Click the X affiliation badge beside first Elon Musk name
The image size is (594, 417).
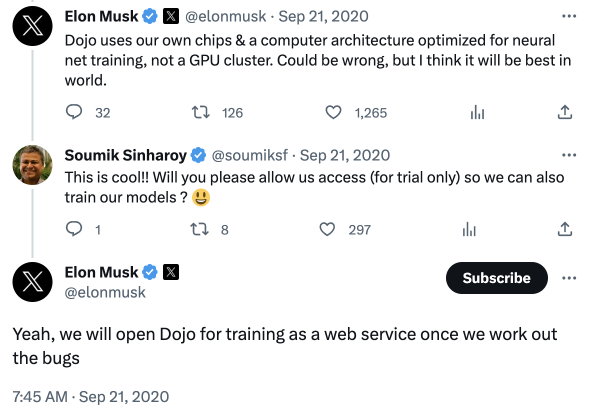pos(171,16)
